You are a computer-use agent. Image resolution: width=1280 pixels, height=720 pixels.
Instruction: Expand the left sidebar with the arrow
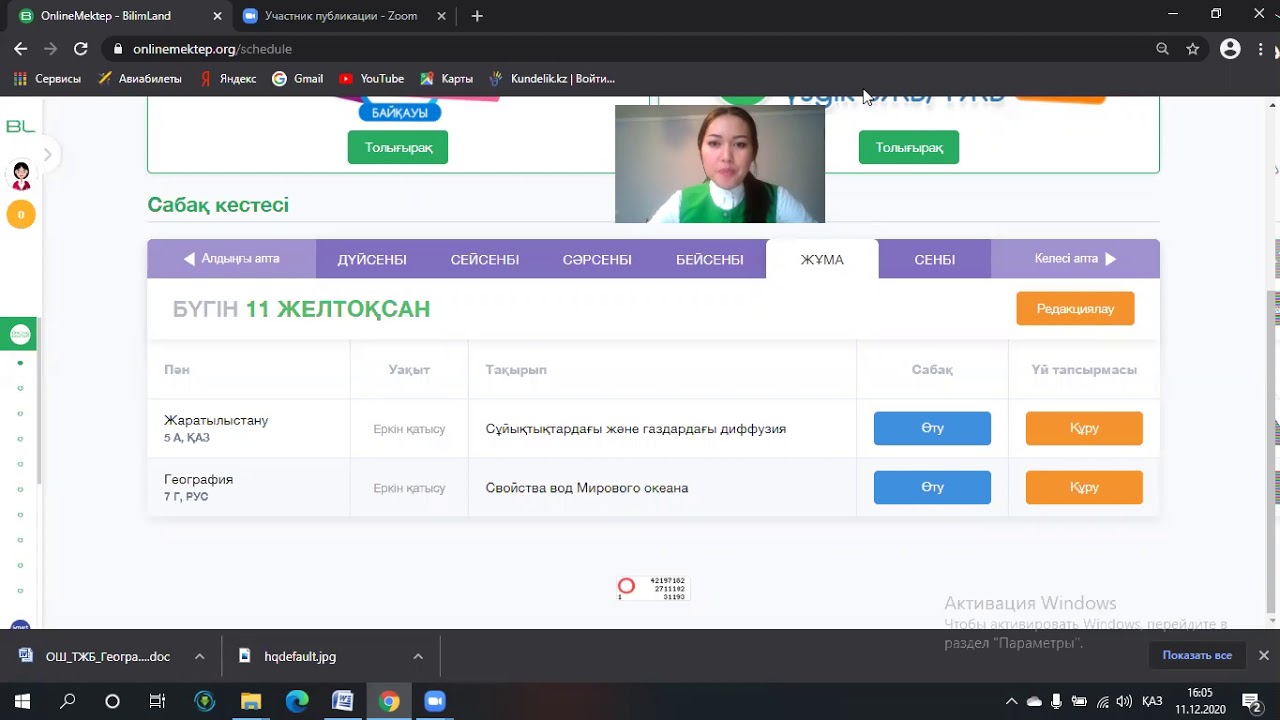point(47,154)
